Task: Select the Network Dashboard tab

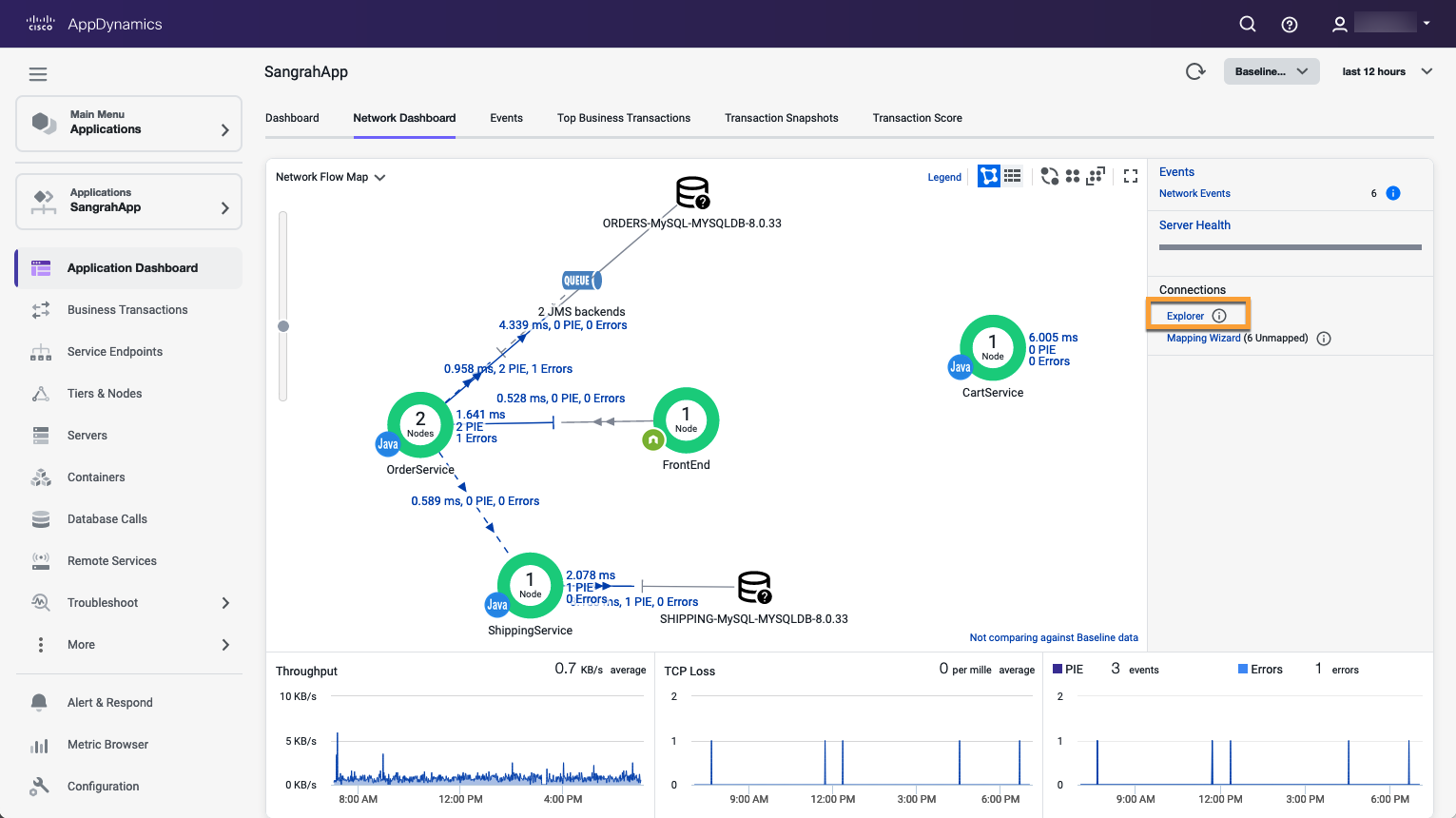Action: pyautogui.click(x=404, y=118)
